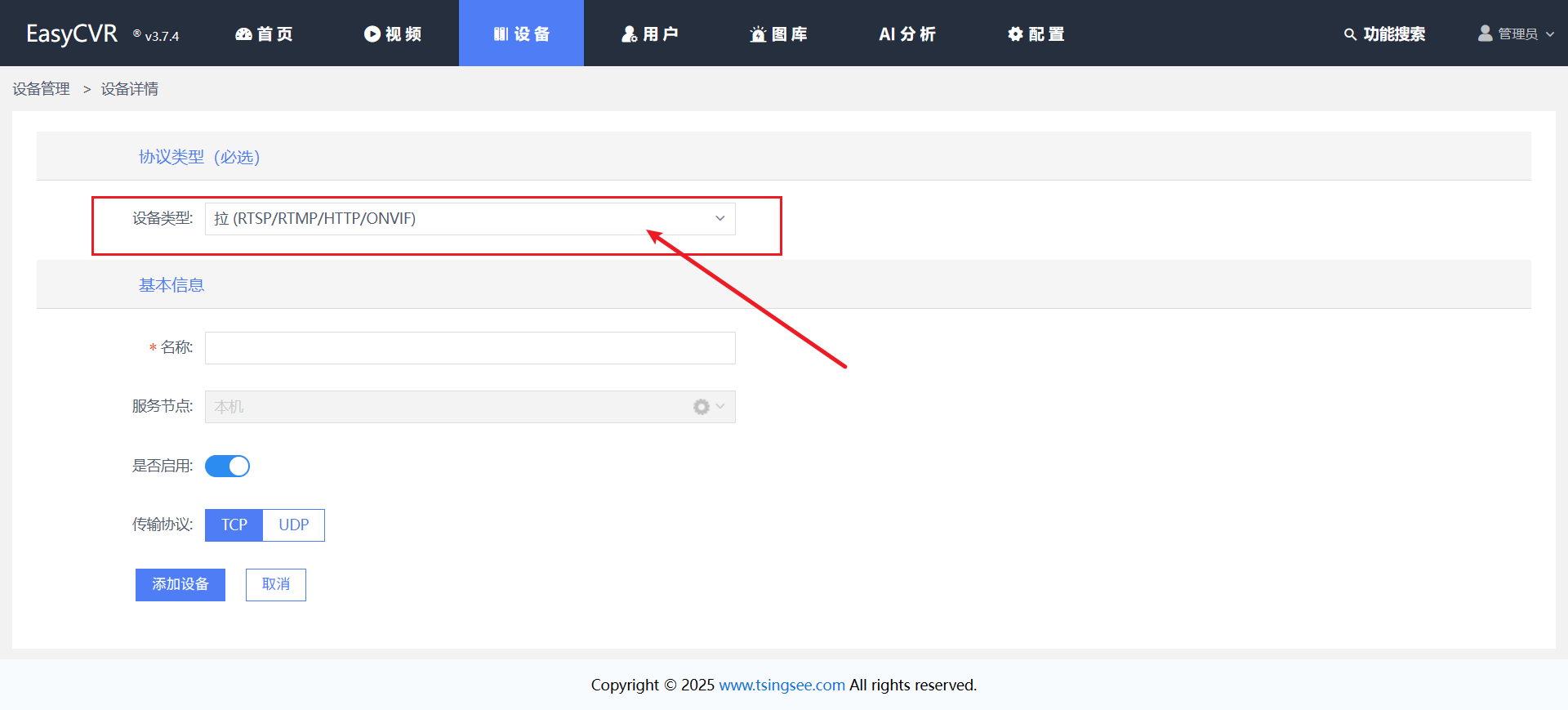Open the AI 分析 menu
The width and height of the screenshot is (1568, 710).
(906, 34)
